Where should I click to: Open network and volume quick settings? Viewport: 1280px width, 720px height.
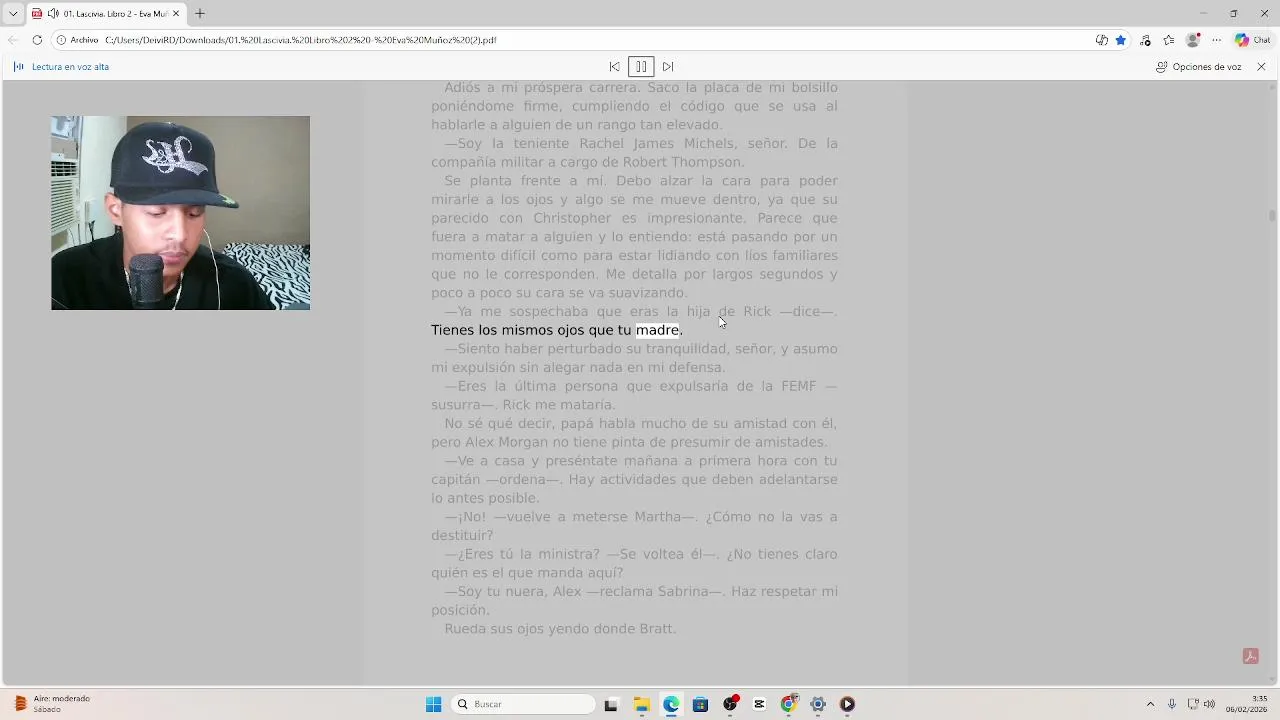(1201, 704)
